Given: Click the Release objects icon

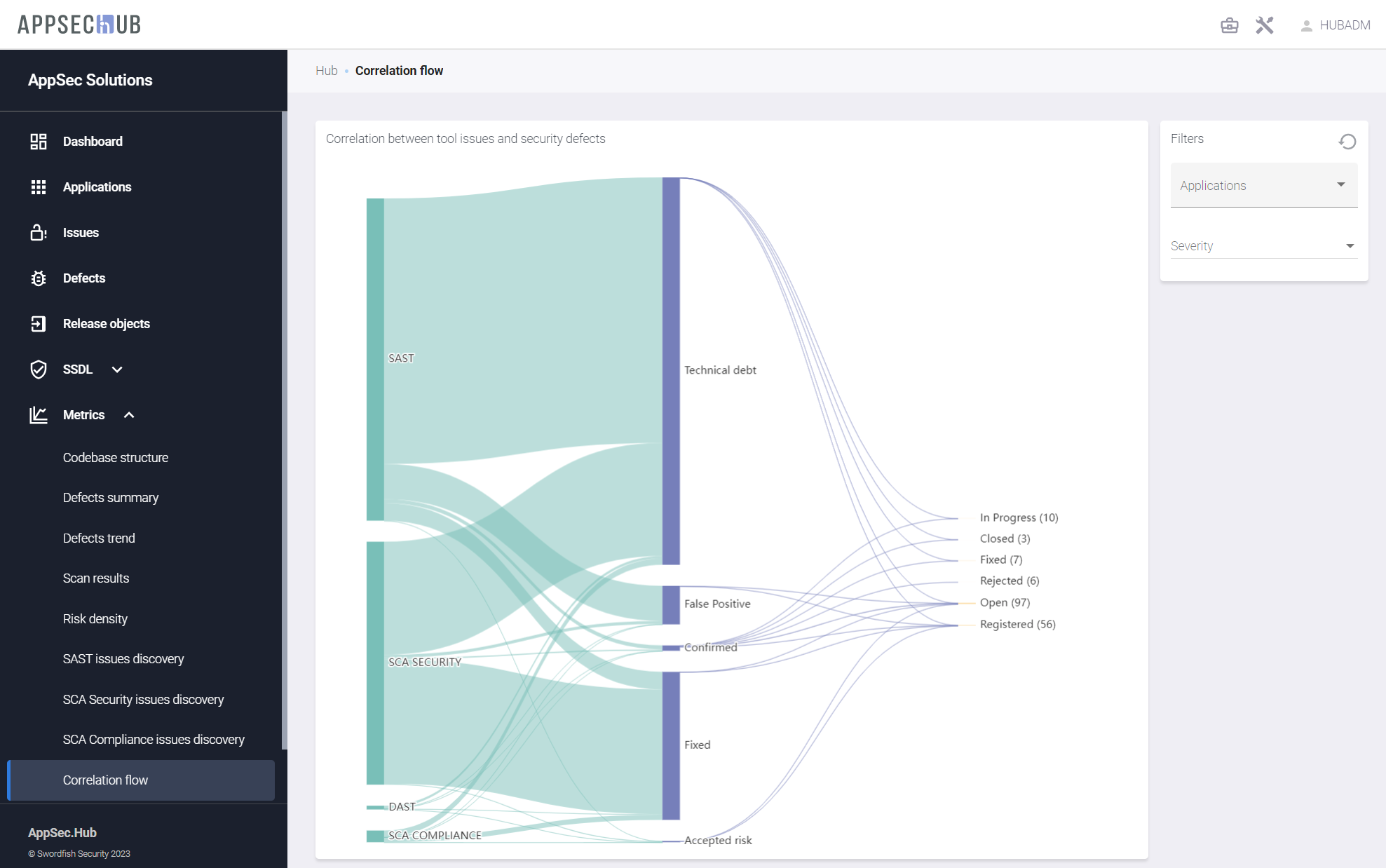Looking at the screenshot, I should click(39, 324).
